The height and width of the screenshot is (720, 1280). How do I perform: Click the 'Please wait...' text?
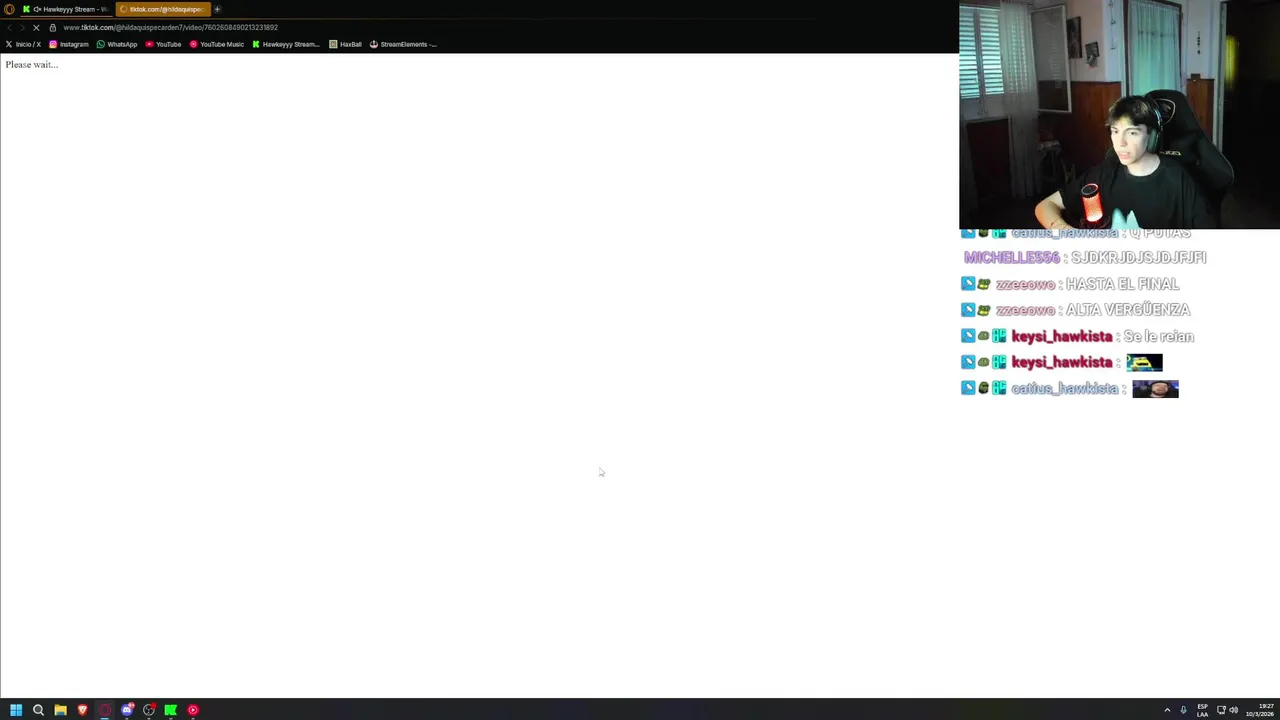point(32,64)
